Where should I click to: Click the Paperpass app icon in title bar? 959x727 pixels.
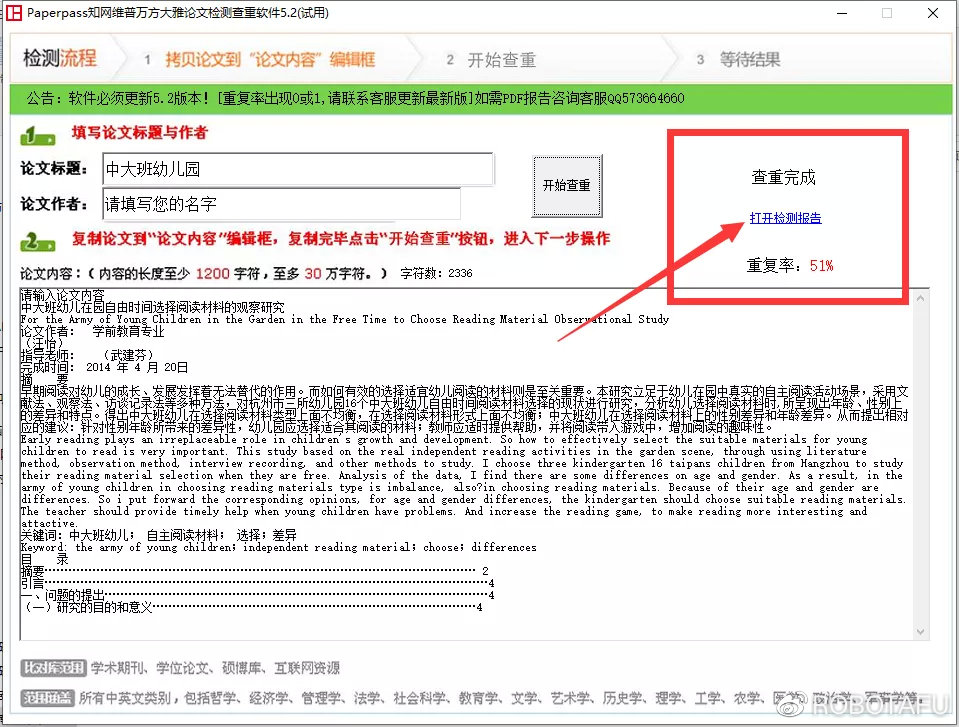(x=13, y=12)
